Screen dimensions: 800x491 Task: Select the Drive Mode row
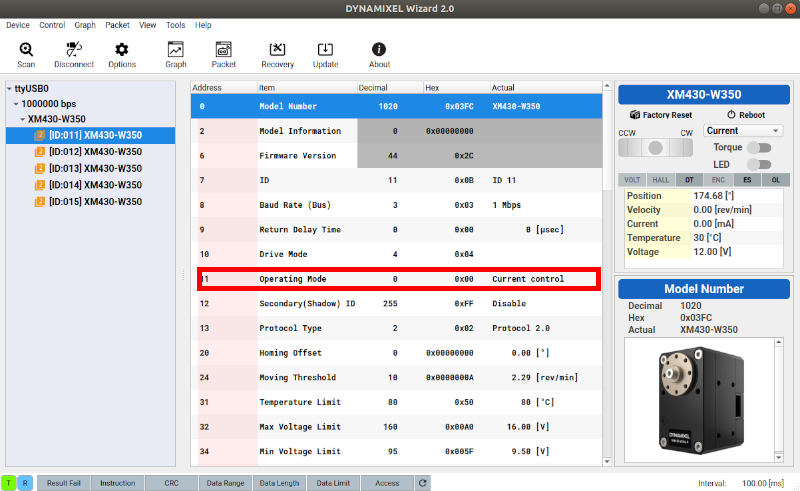click(396, 254)
